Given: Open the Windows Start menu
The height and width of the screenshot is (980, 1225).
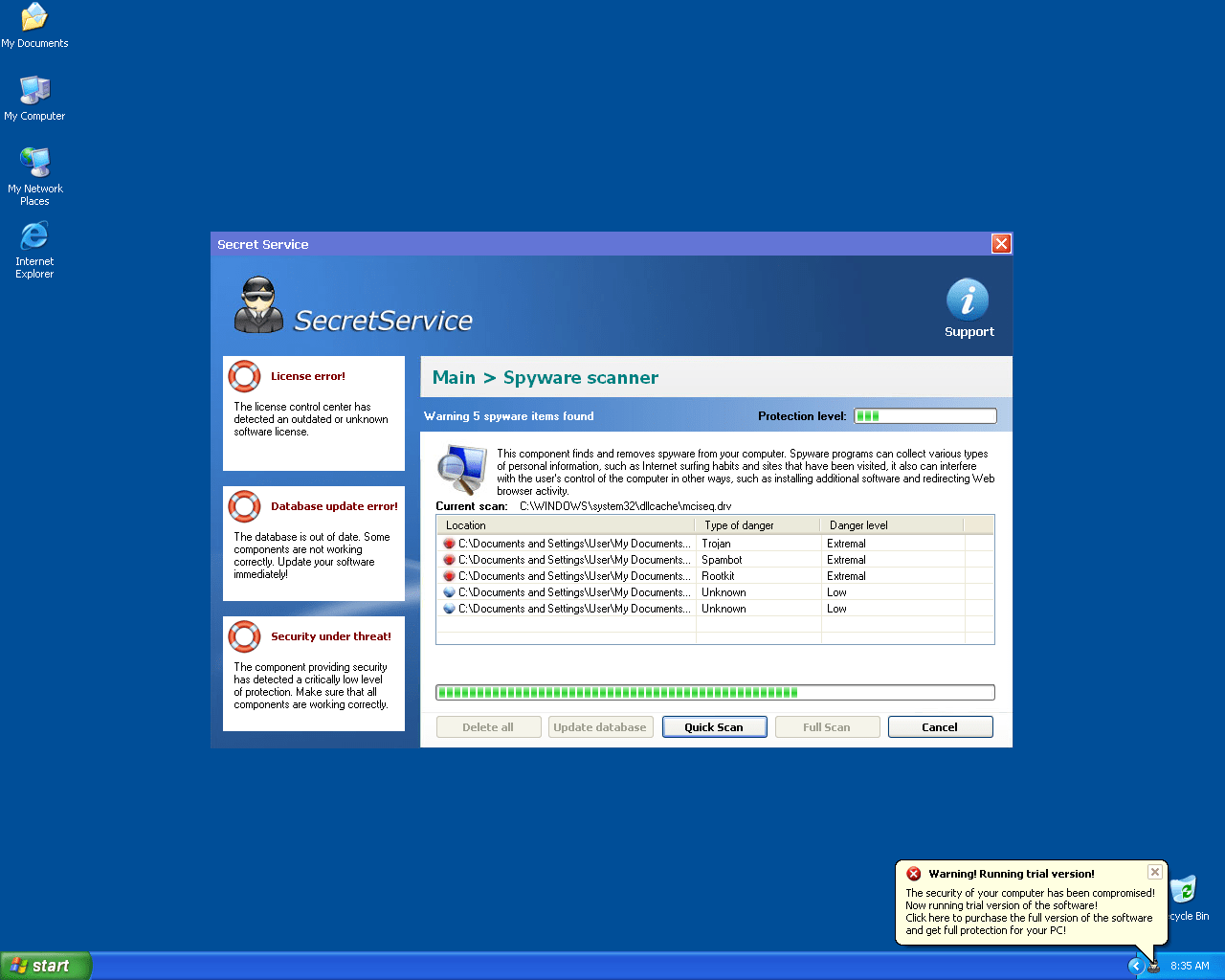Looking at the screenshot, I should tap(46, 966).
